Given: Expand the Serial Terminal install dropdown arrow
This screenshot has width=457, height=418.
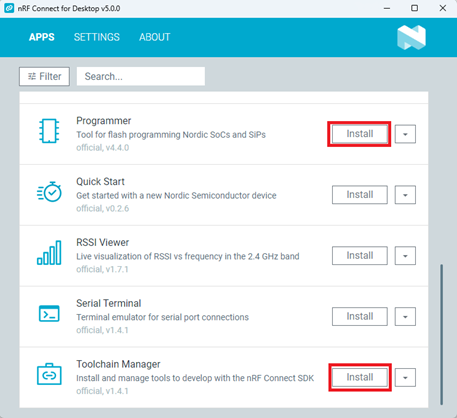Looking at the screenshot, I should point(405,316).
